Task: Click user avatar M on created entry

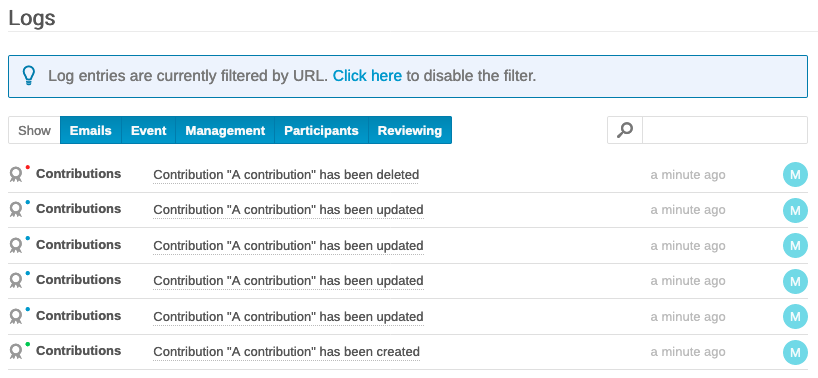Action: pyautogui.click(x=795, y=352)
